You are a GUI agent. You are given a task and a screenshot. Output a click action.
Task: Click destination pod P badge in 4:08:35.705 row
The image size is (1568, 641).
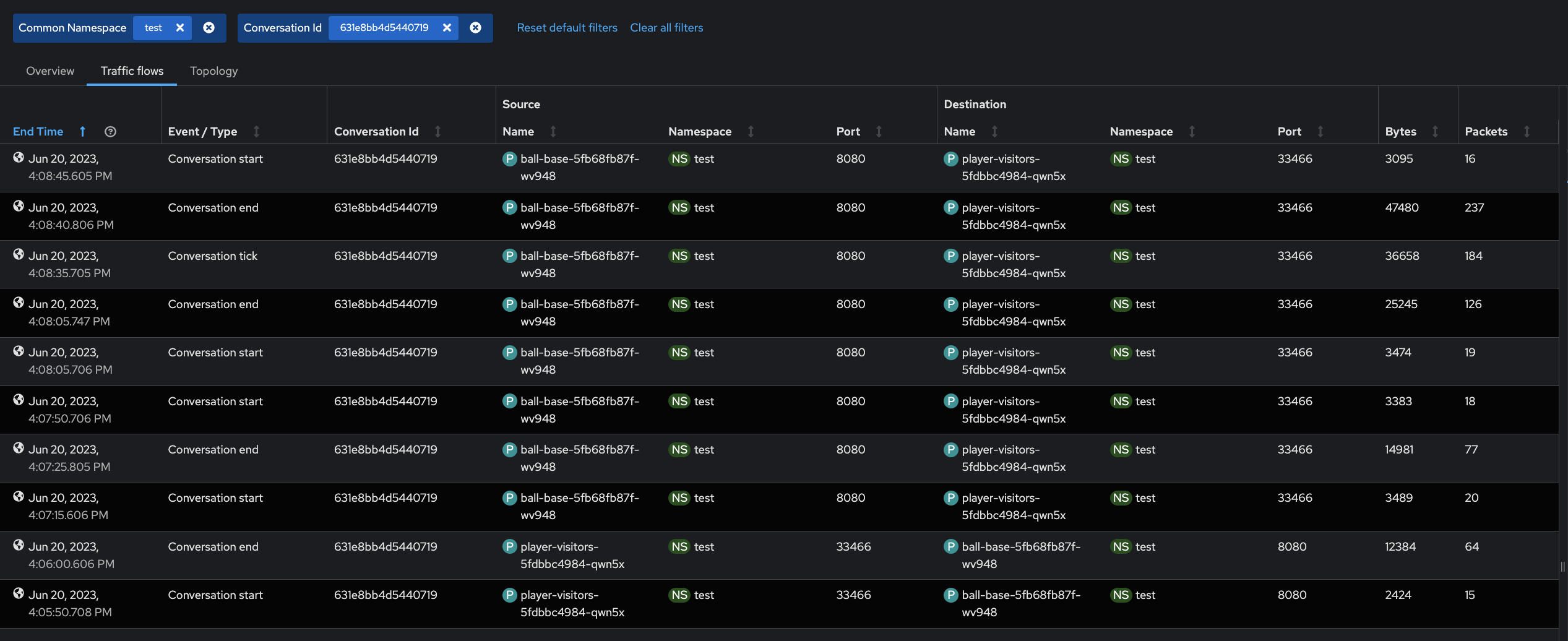951,256
